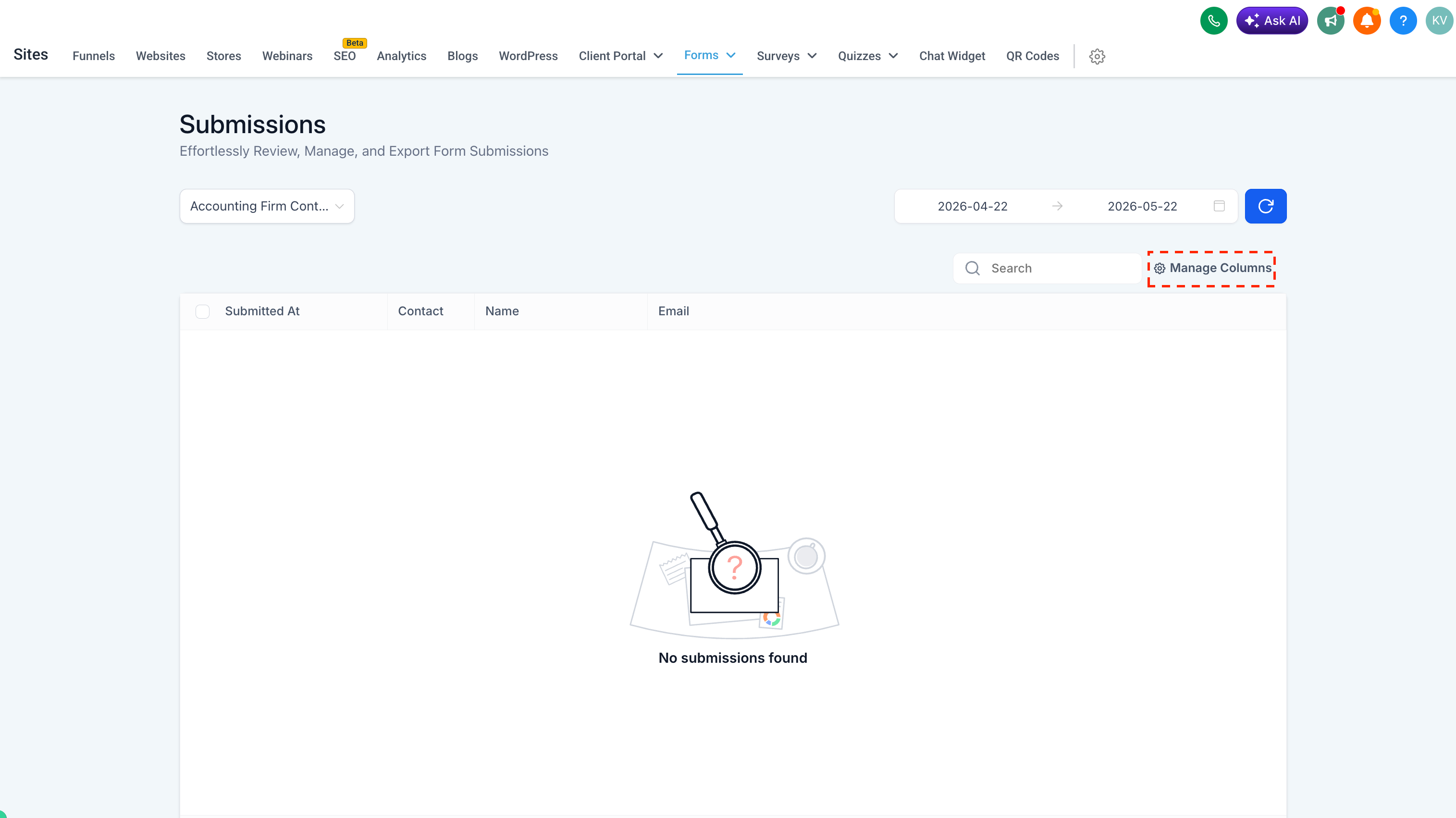Viewport: 1456px width, 818px height.
Task: Open the orange notifications bell
Action: (1367, 21)
